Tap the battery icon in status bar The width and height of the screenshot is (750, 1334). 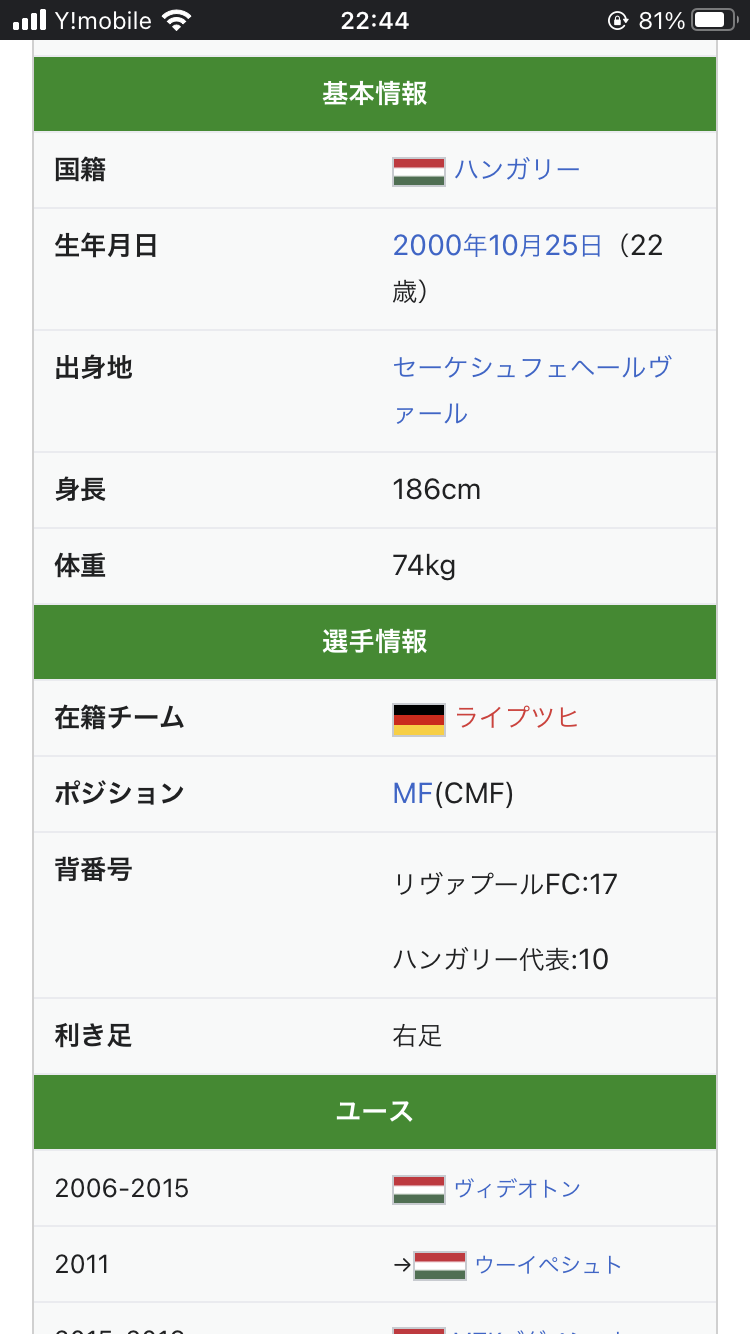tap(714, 20)
